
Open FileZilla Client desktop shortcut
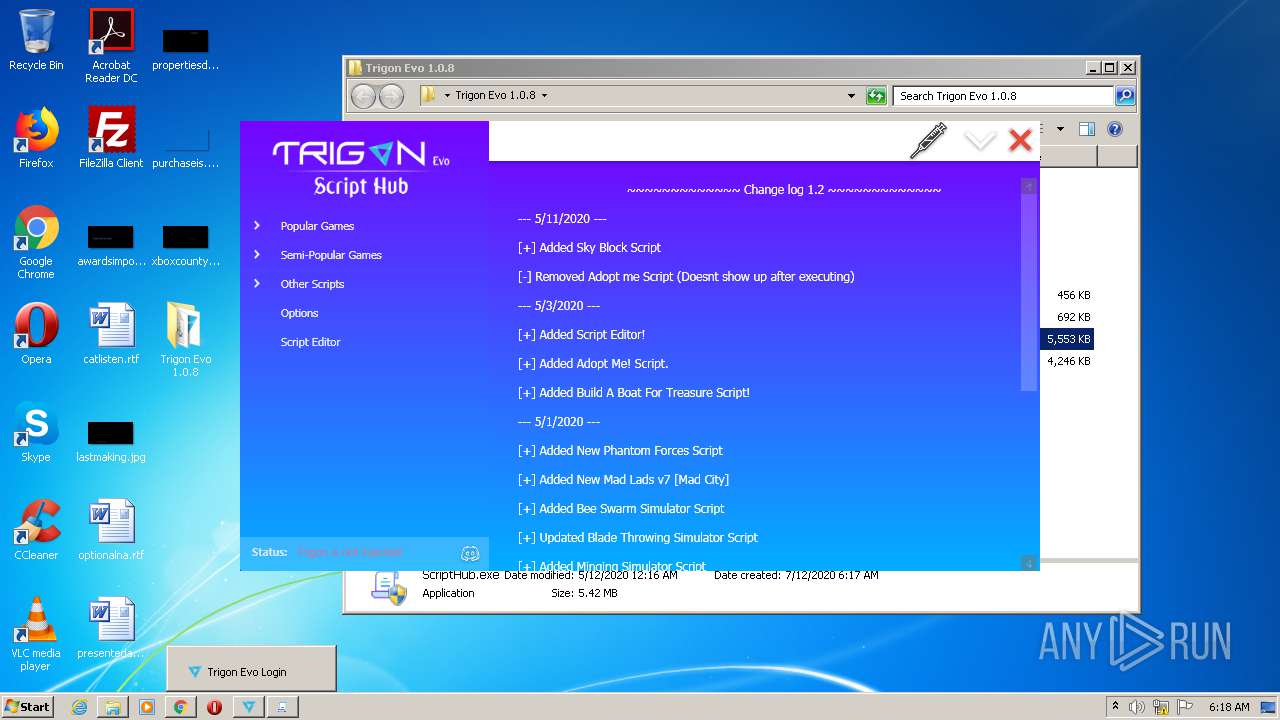(x=111, y=138)
